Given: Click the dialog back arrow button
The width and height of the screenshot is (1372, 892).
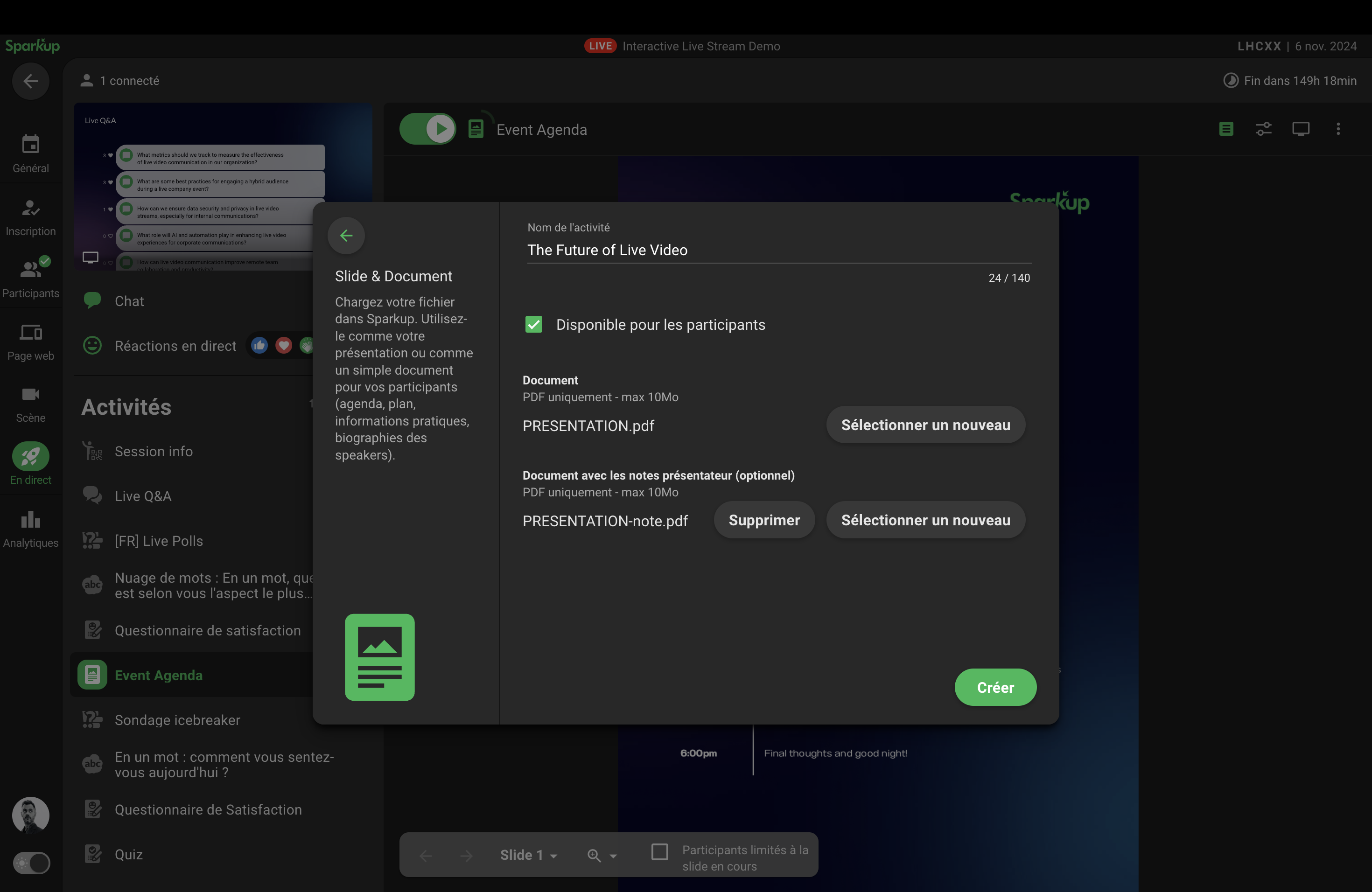Looking at the screenshot, I should point(346,235).
